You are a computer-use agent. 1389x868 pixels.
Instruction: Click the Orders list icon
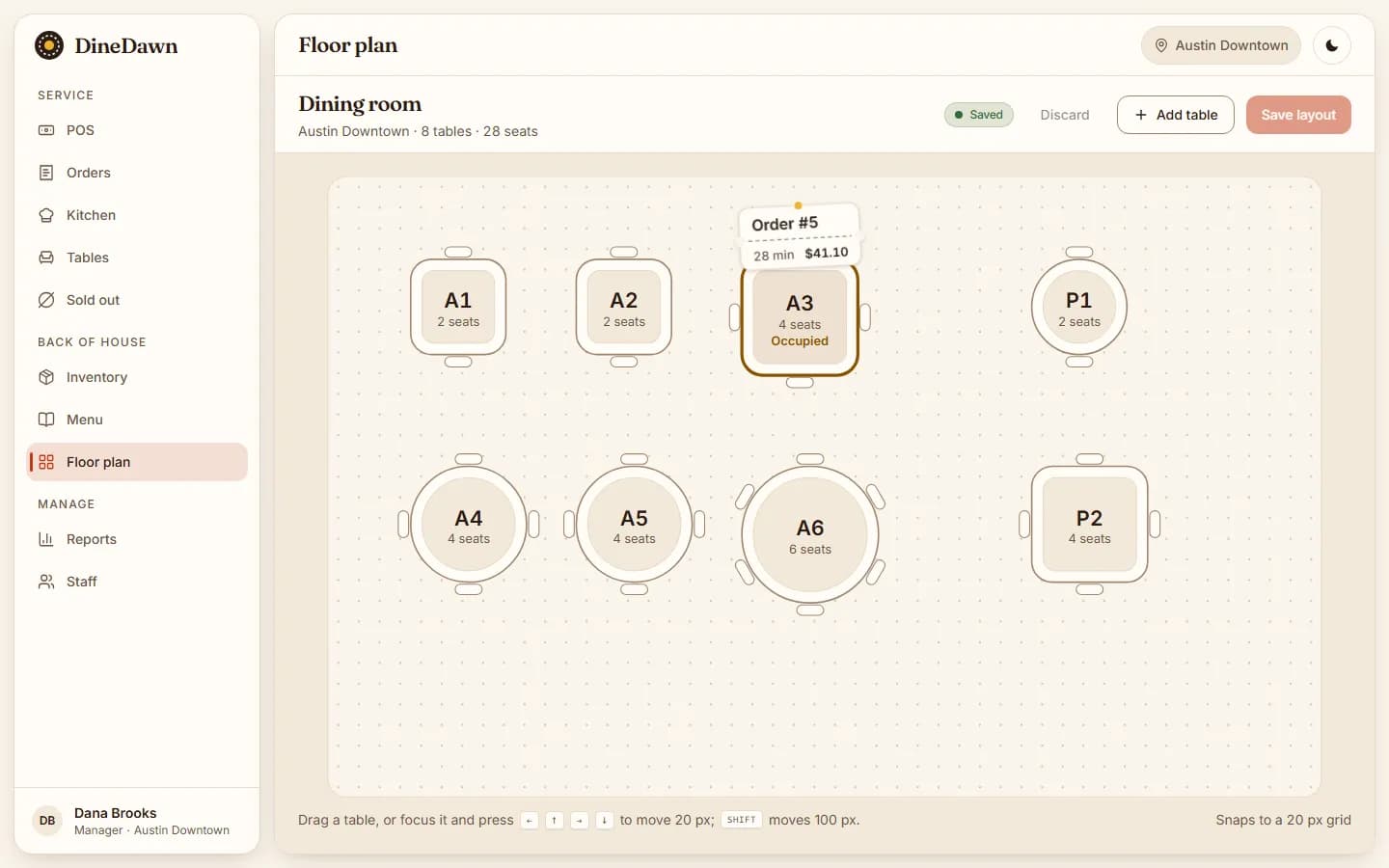point(46,173)
